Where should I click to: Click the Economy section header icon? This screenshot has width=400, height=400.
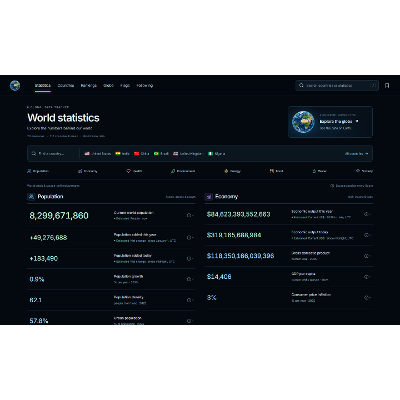tap(209, 197)
